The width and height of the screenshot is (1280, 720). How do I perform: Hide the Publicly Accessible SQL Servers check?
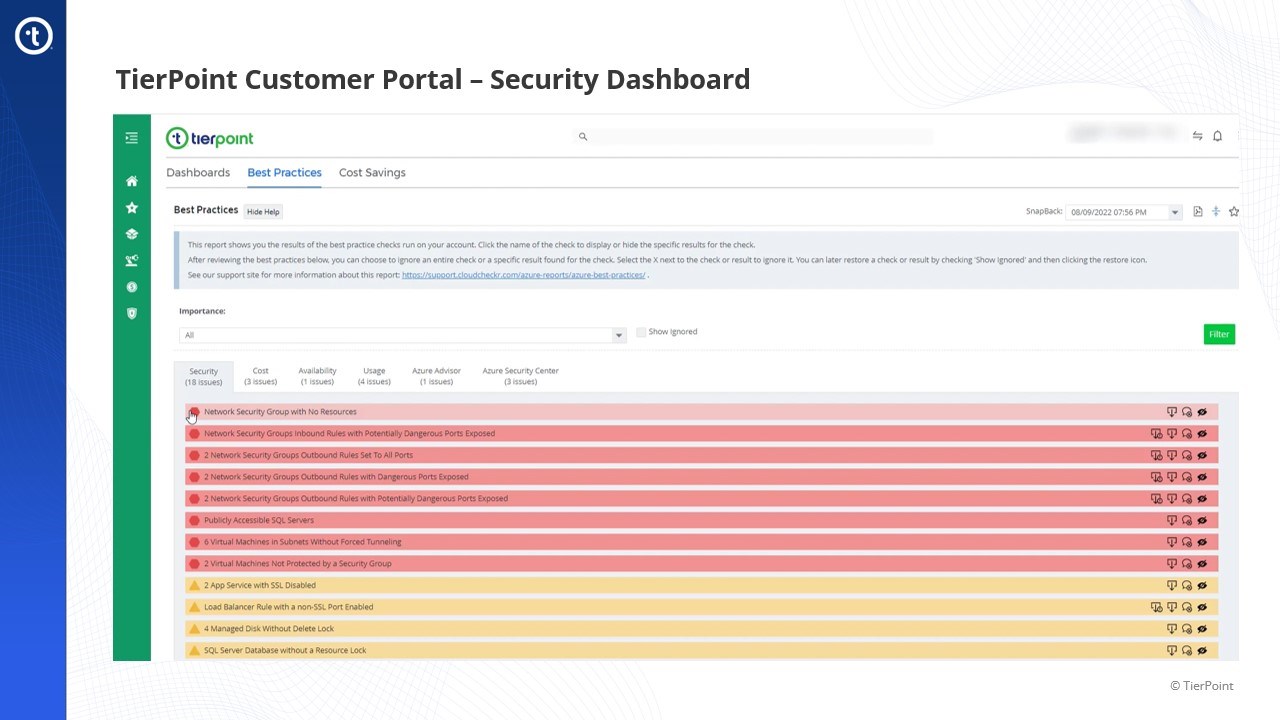click(1202, 521)
